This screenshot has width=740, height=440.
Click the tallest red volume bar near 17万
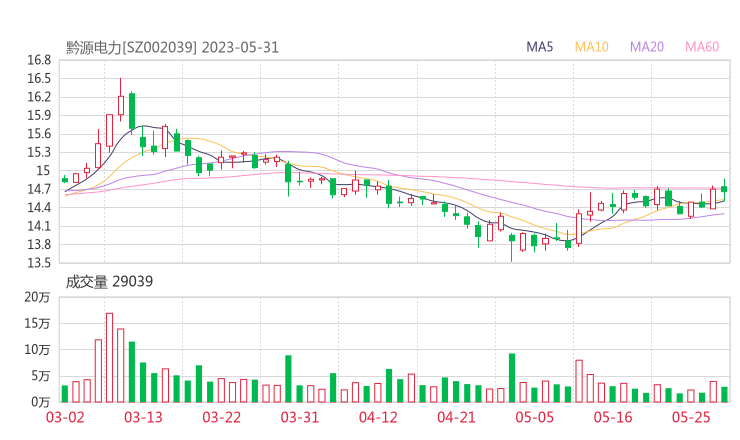pyautogui.click(x=109, y=358)
